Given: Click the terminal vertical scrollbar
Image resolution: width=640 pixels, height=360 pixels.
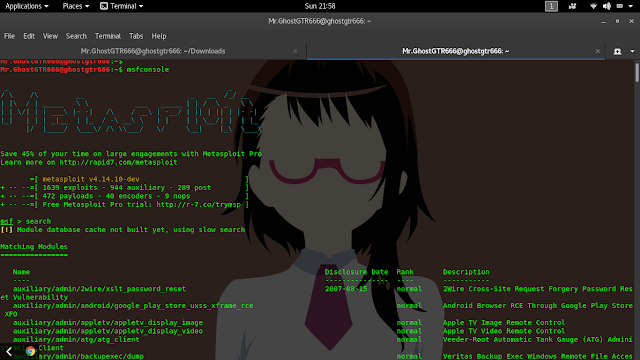Looking at the screenshot, I should [x=637, y=73].
